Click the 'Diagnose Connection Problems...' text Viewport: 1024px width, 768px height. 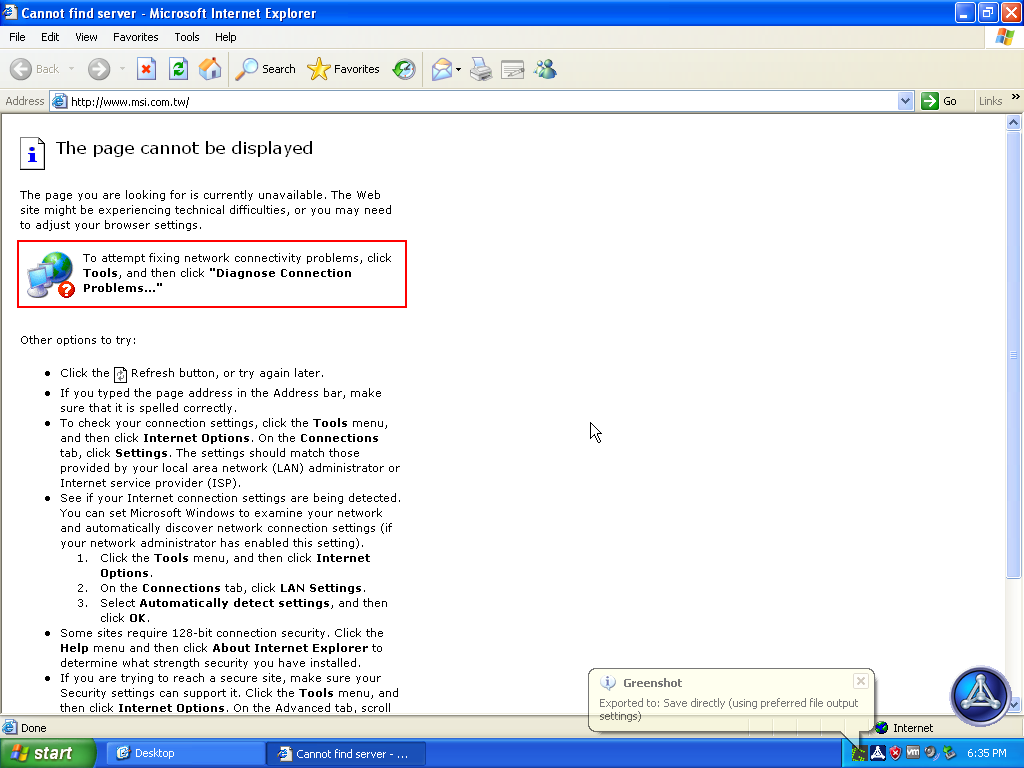coord(217,281)
